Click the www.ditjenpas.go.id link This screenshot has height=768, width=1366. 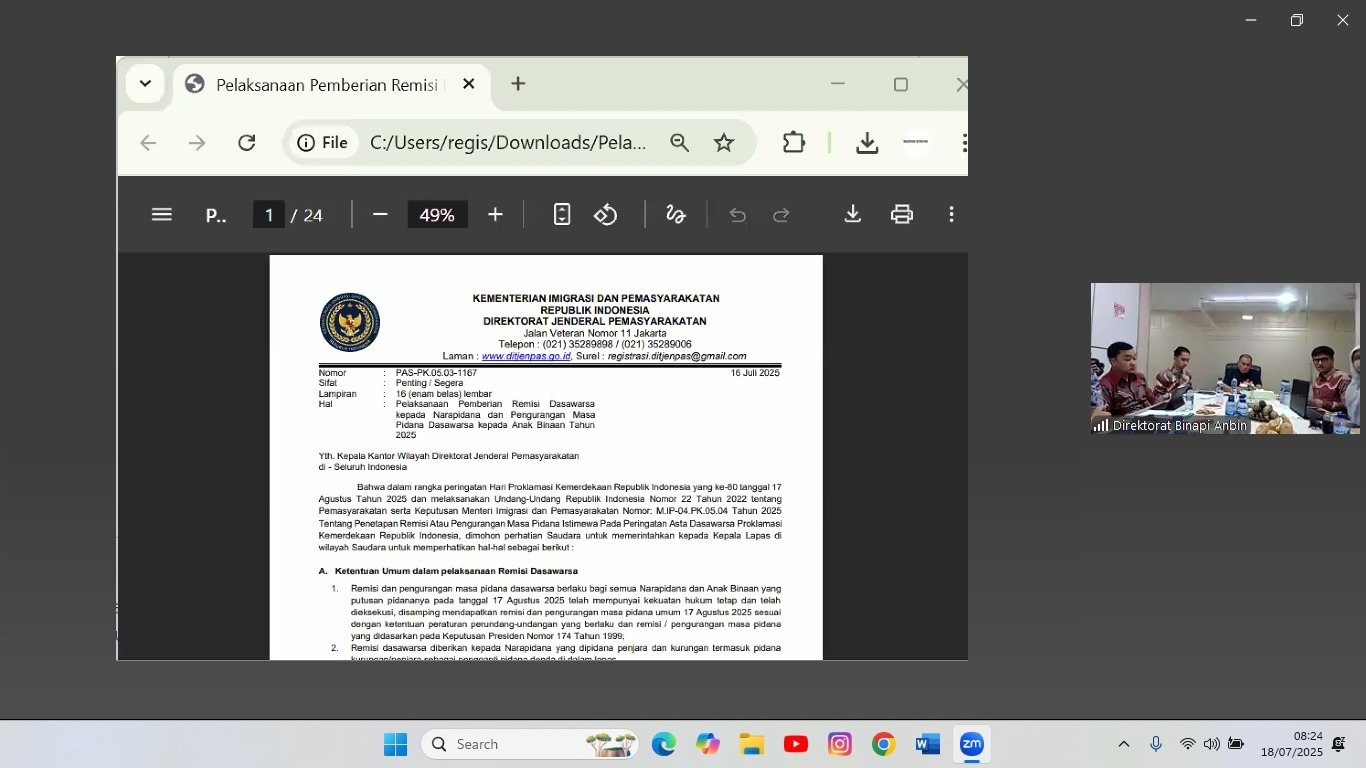coord(526,356)
